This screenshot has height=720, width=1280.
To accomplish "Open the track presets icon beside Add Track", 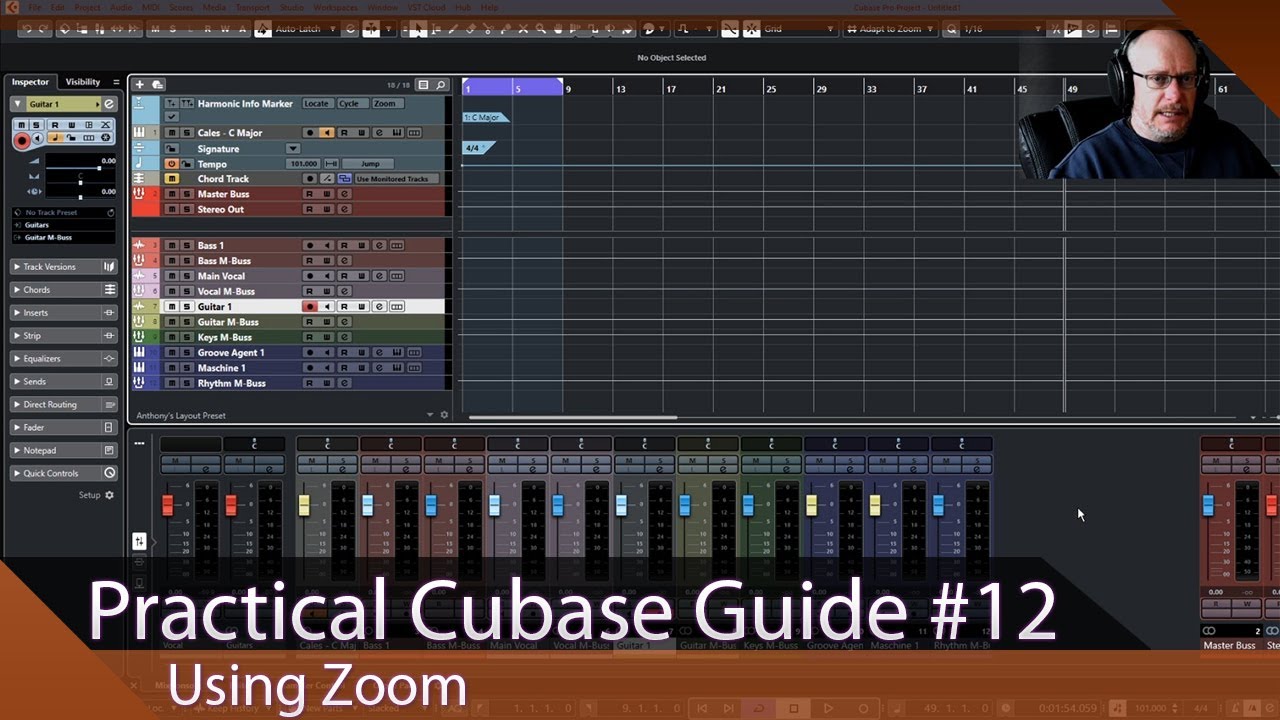I will (x=158, y=85).
